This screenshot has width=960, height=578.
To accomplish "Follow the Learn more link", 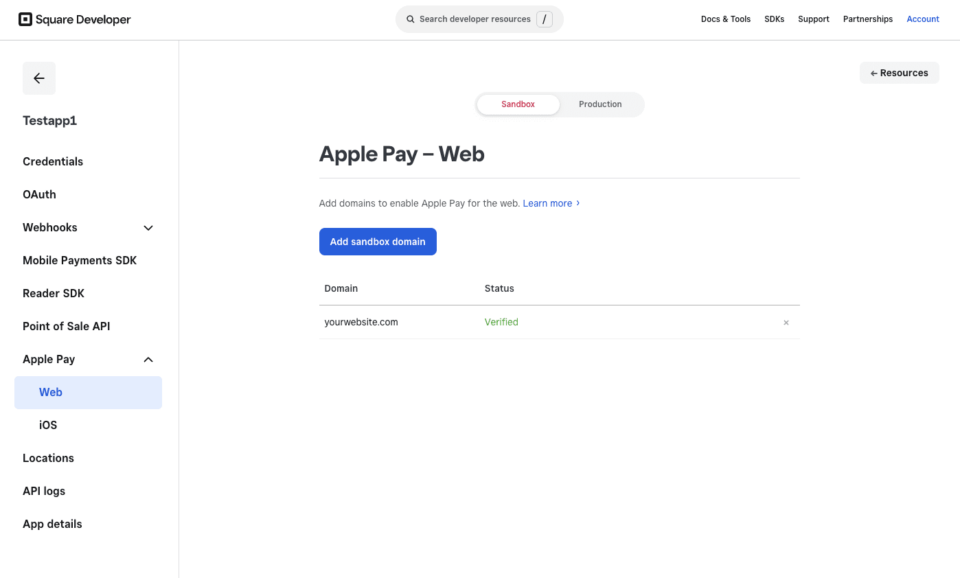I will 551,203.
